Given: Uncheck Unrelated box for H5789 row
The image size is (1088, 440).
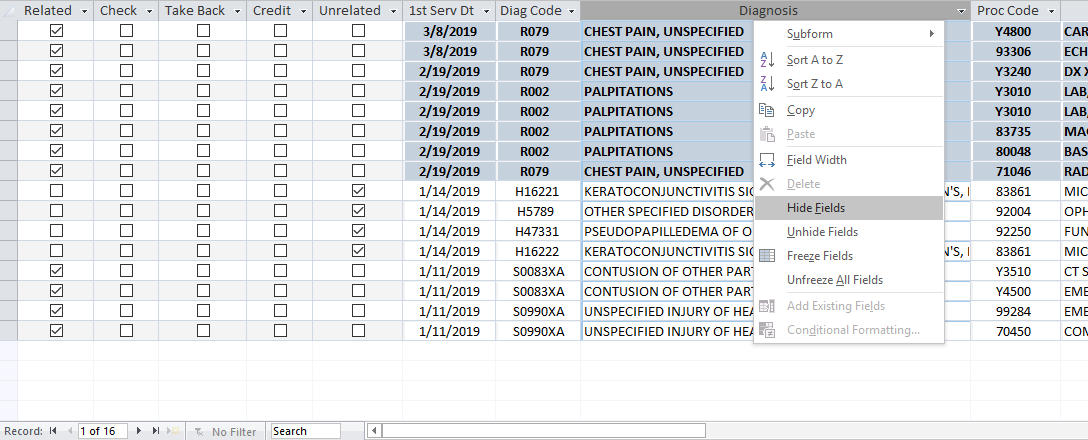Looking at the screenshot, I should tap(358, 211).
